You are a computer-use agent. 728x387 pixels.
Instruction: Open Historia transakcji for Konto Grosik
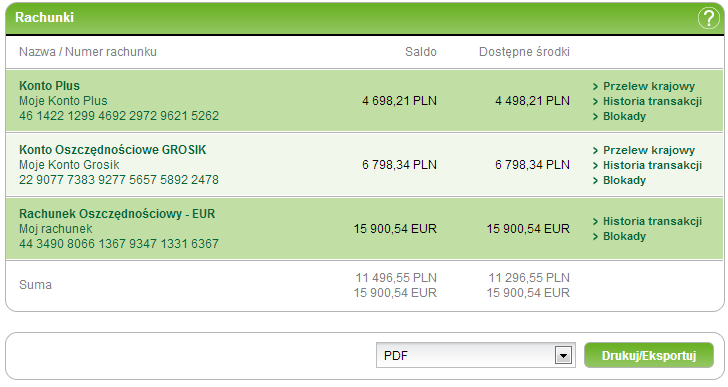click(652, 165)
